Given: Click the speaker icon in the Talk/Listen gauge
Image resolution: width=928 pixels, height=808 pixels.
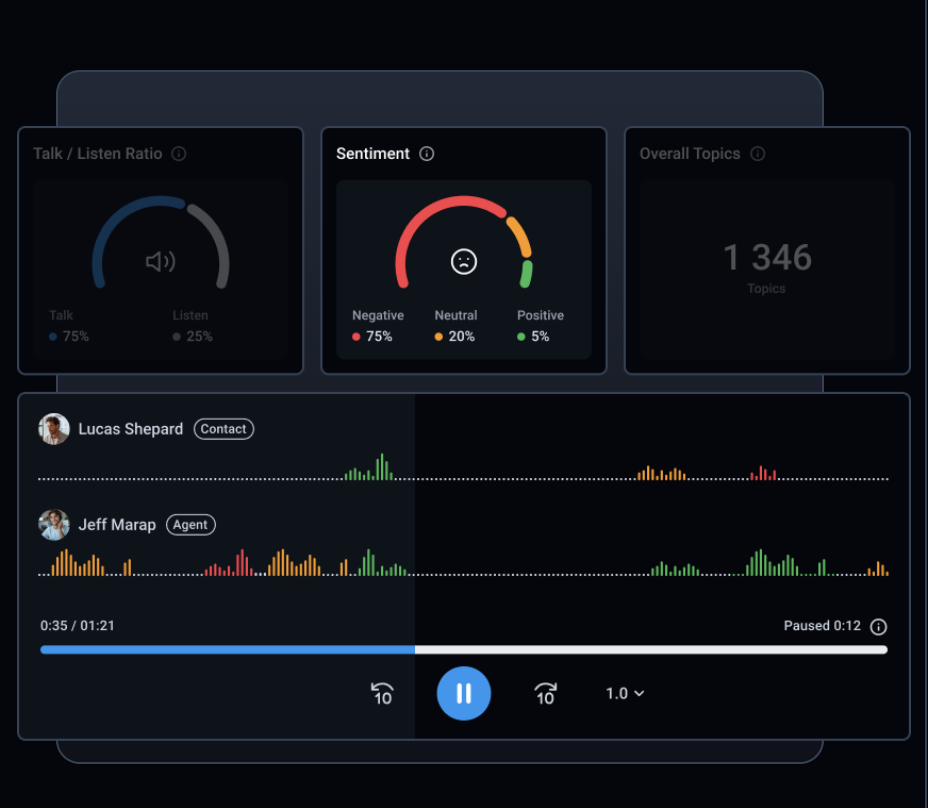Looking at the screenshot, I should click(x=159, y=260).
